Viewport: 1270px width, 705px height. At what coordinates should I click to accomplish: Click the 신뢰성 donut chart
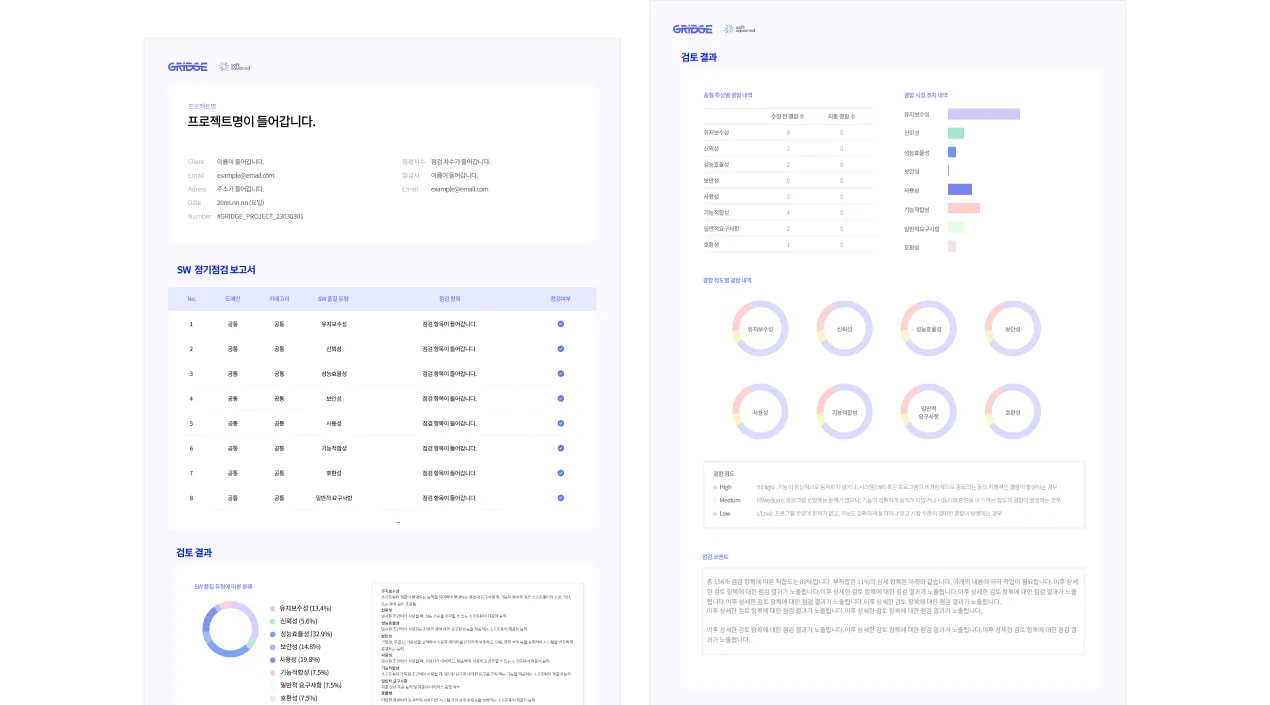point(845,328)
